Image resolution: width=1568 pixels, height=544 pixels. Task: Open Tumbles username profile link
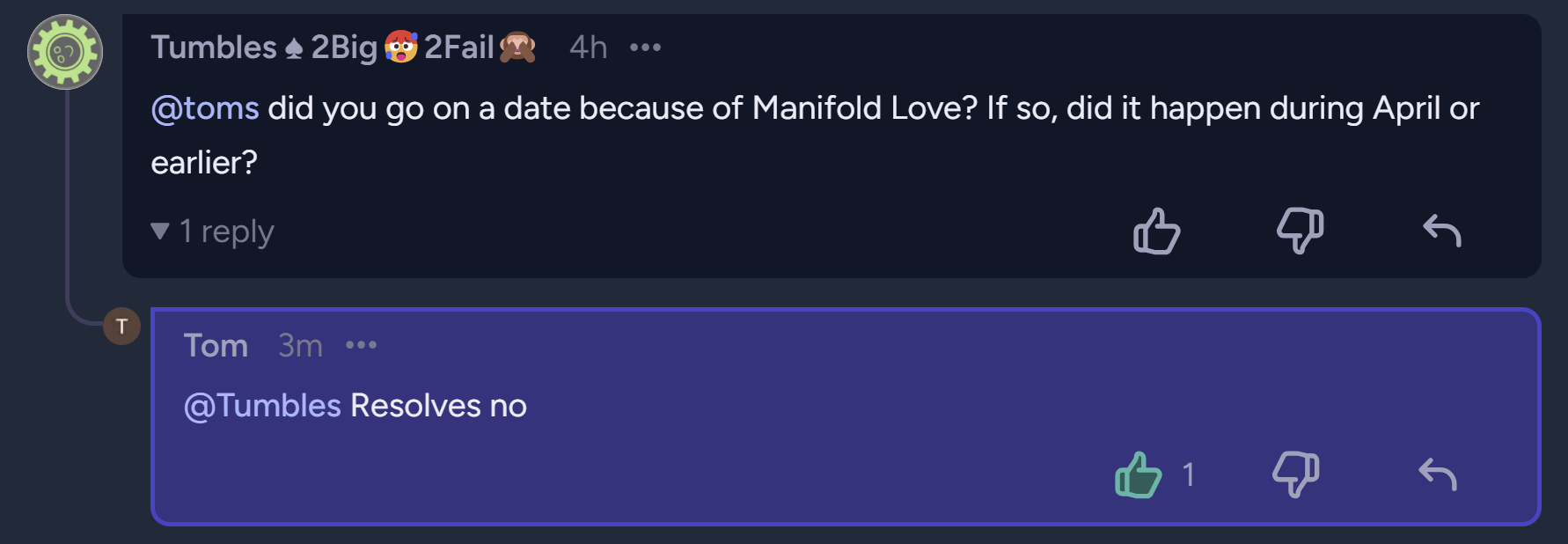coord(214,48)
